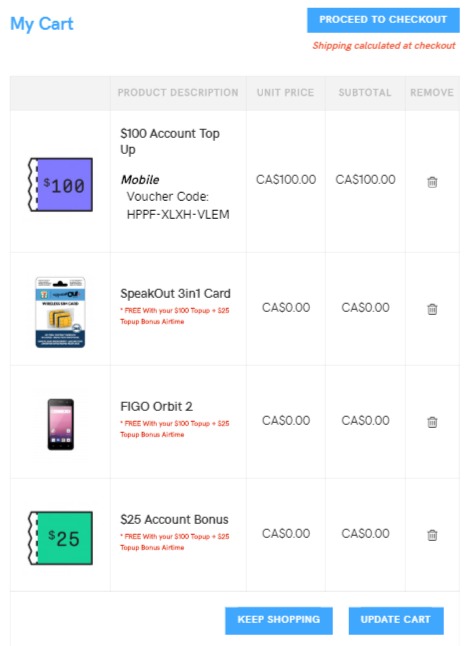
Task: Click the Remove column header
Action: click(x=432, y=93)
